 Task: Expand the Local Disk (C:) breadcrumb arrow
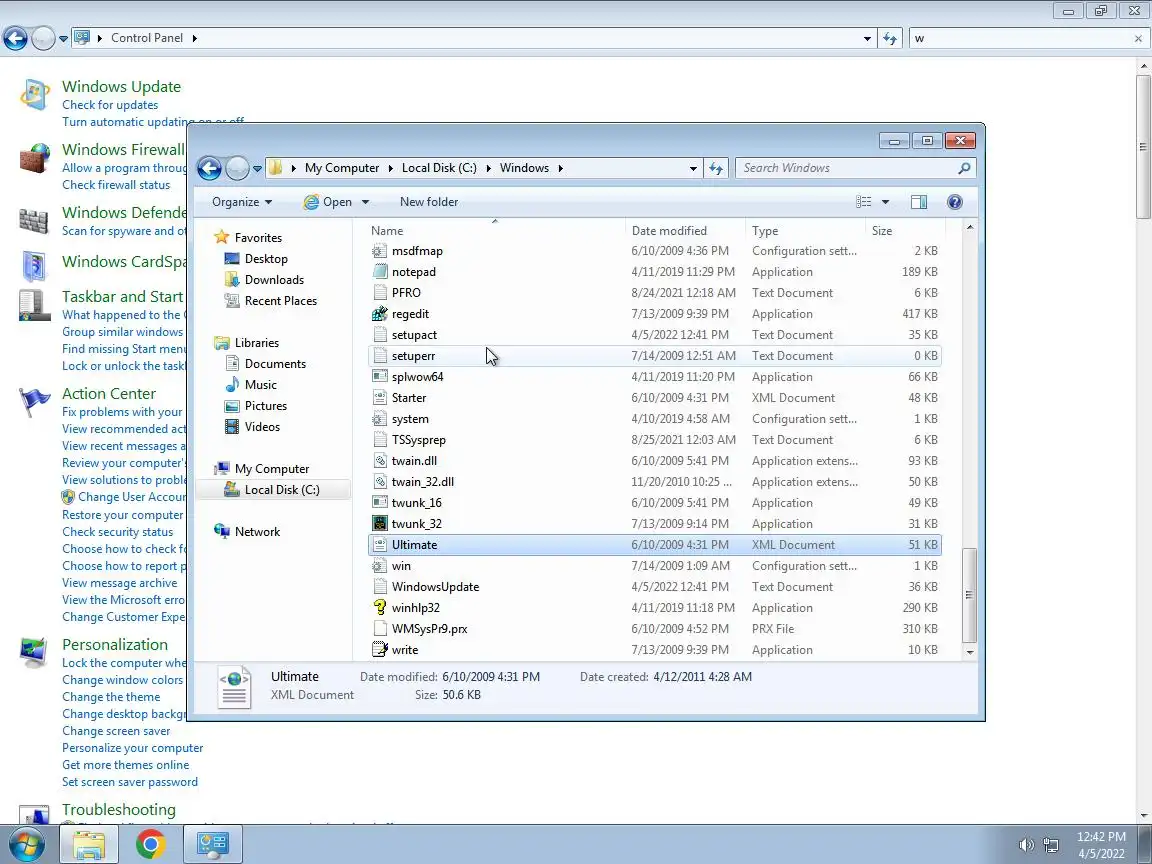click(488, 168)
